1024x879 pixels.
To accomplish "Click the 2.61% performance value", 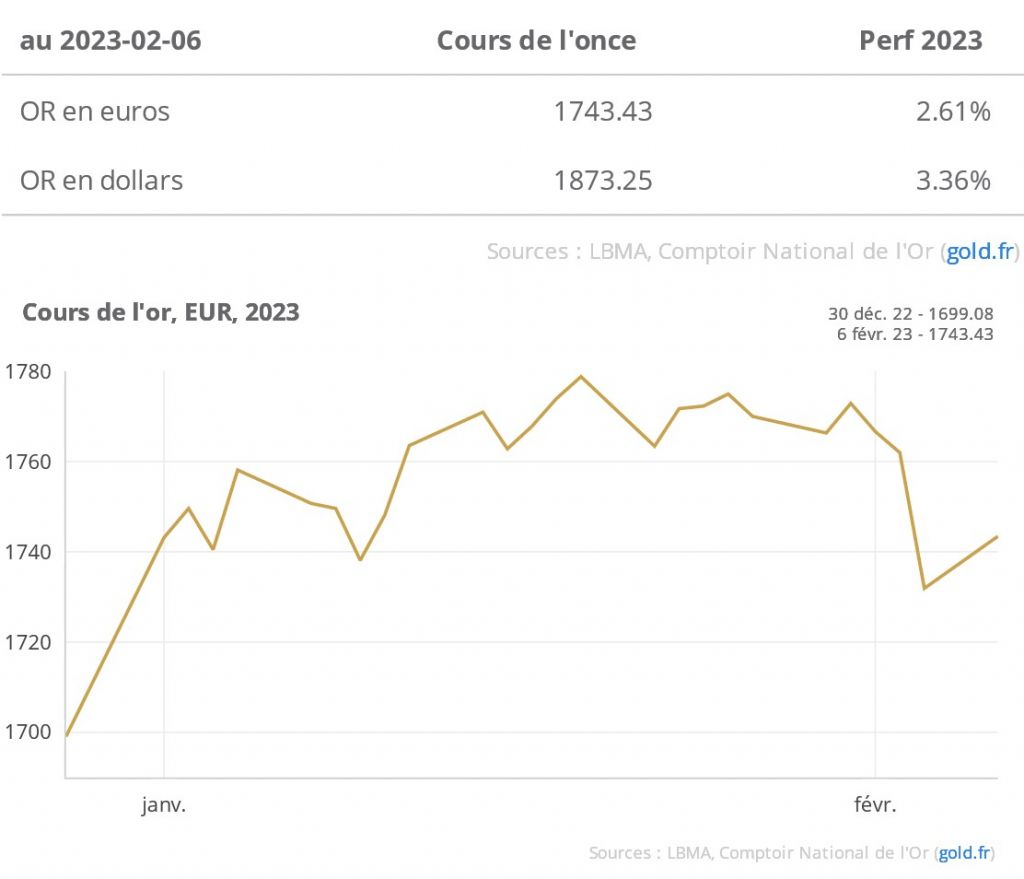I will coord(953,111).
